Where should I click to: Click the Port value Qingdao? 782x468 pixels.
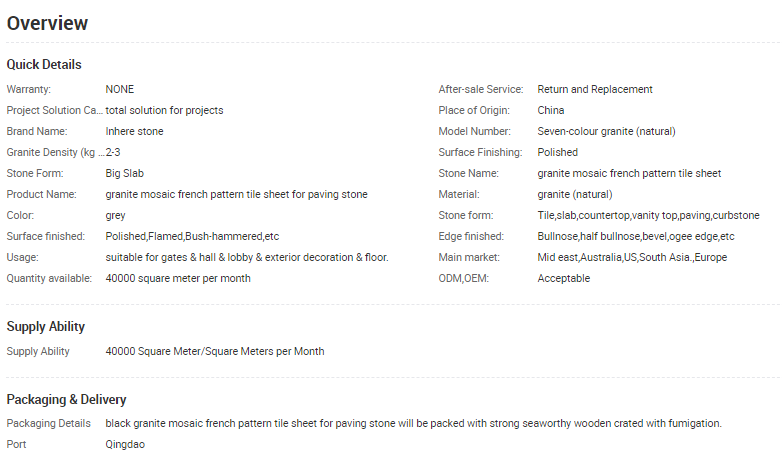[x=125, y=444]
